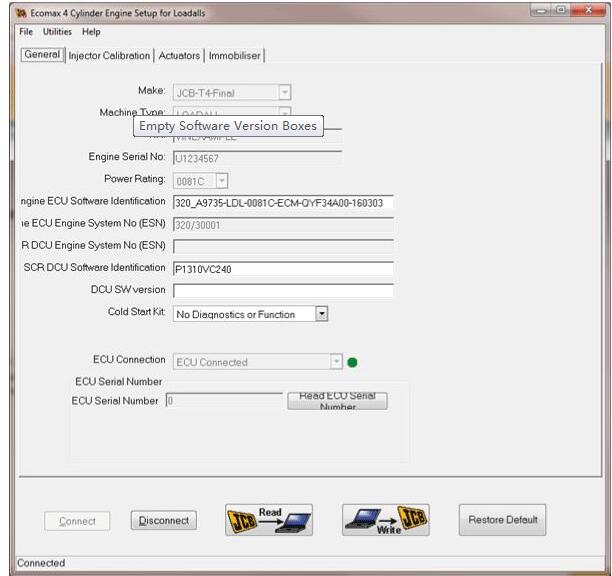Screen dimensions: 612x576
Task: Click the Cold Start Kit label
Action: click(136, 312)
